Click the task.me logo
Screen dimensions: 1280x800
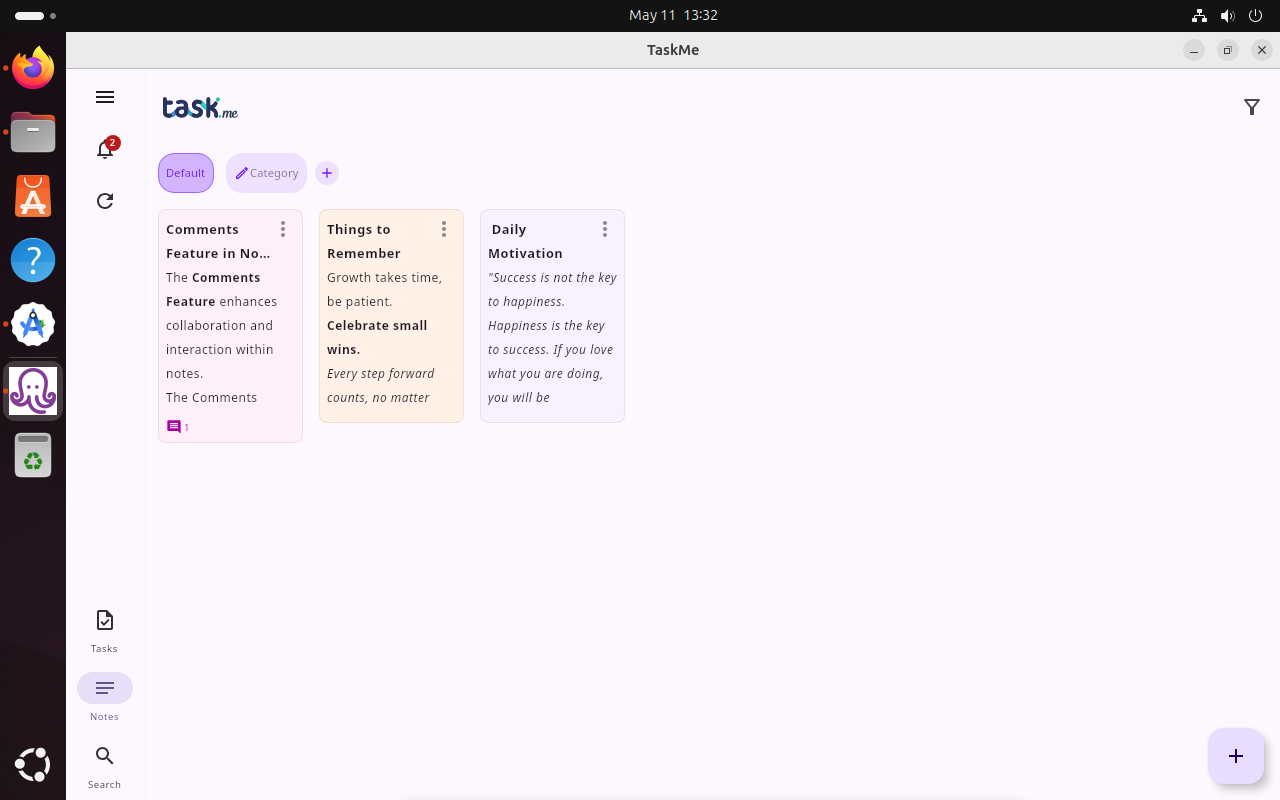[199, 107]
